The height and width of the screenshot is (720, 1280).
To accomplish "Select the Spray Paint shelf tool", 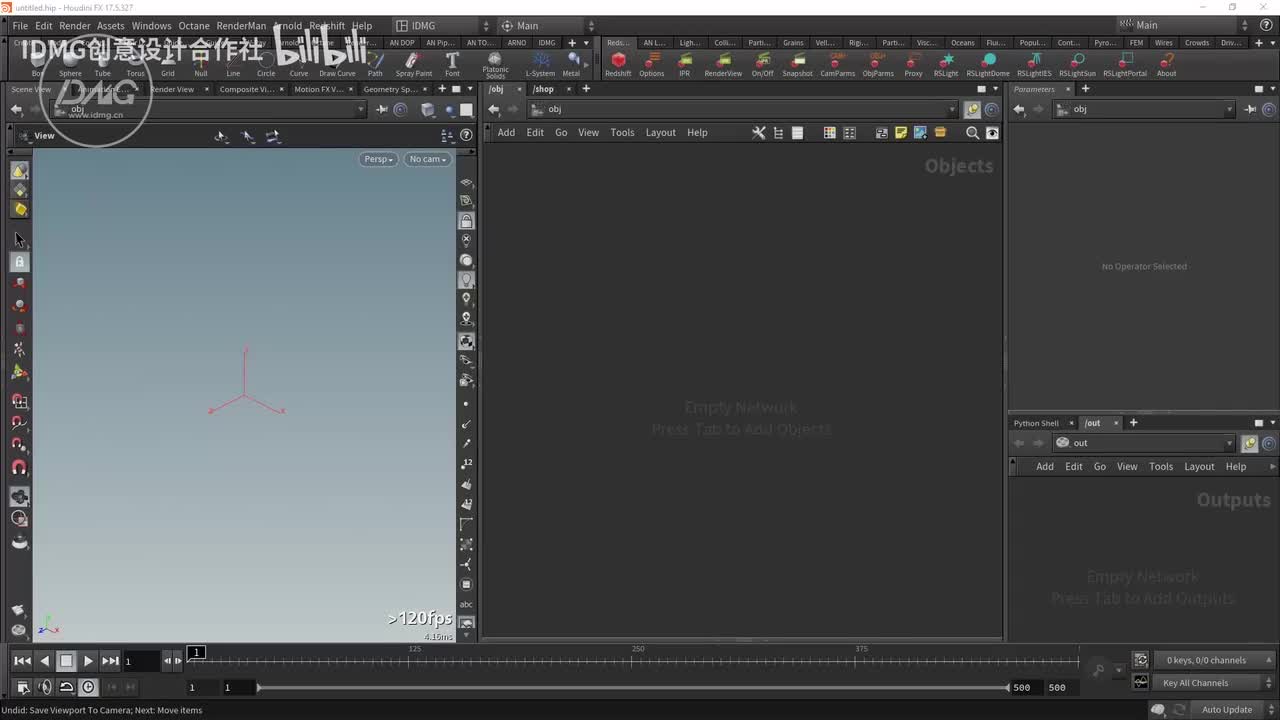I will pyautogui.click(x=413, y=62).
